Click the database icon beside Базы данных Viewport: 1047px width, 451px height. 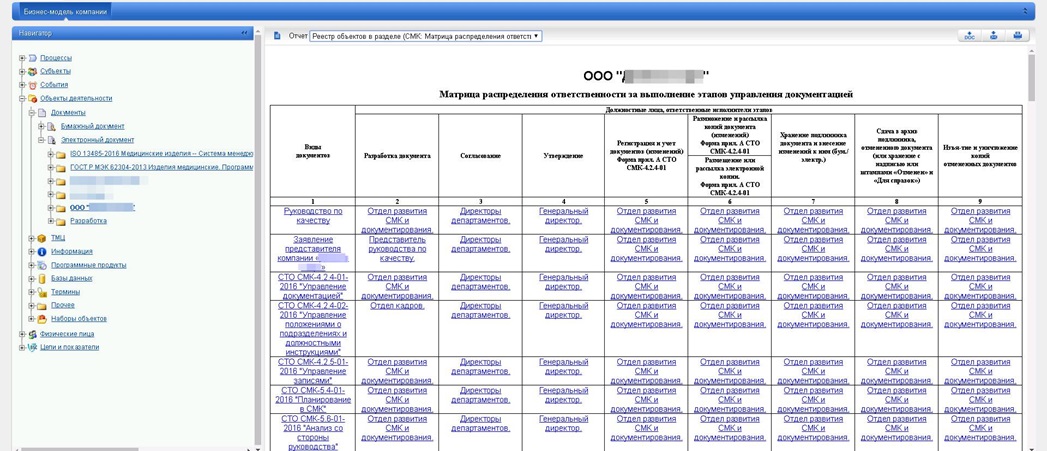point(42,279)
